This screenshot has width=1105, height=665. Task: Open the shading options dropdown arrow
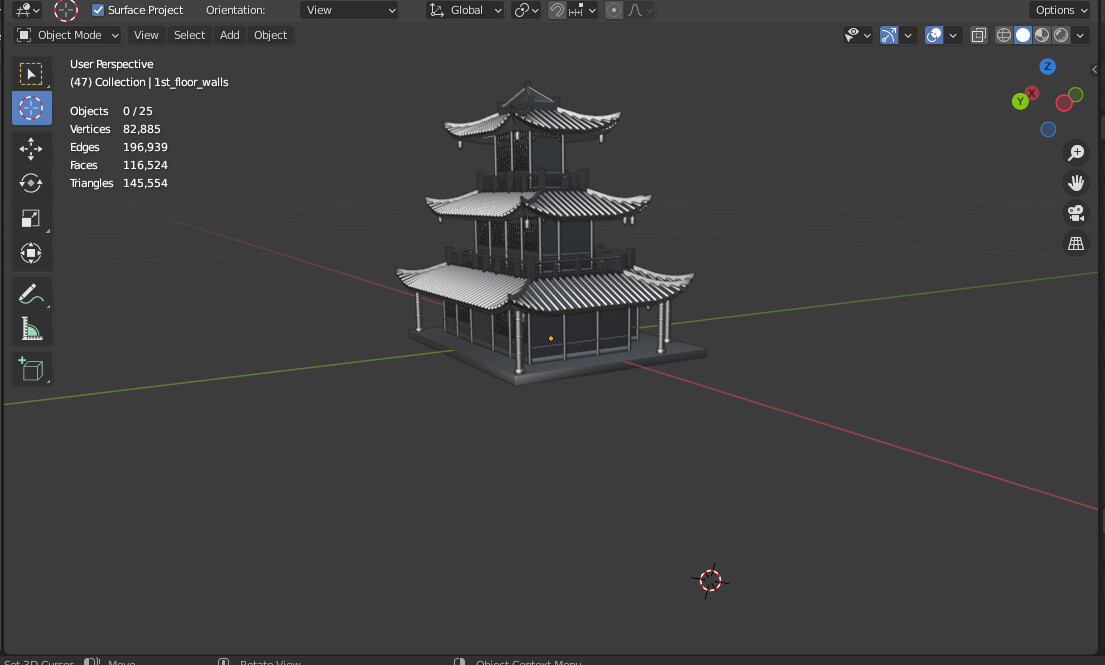pos(1080,35)
